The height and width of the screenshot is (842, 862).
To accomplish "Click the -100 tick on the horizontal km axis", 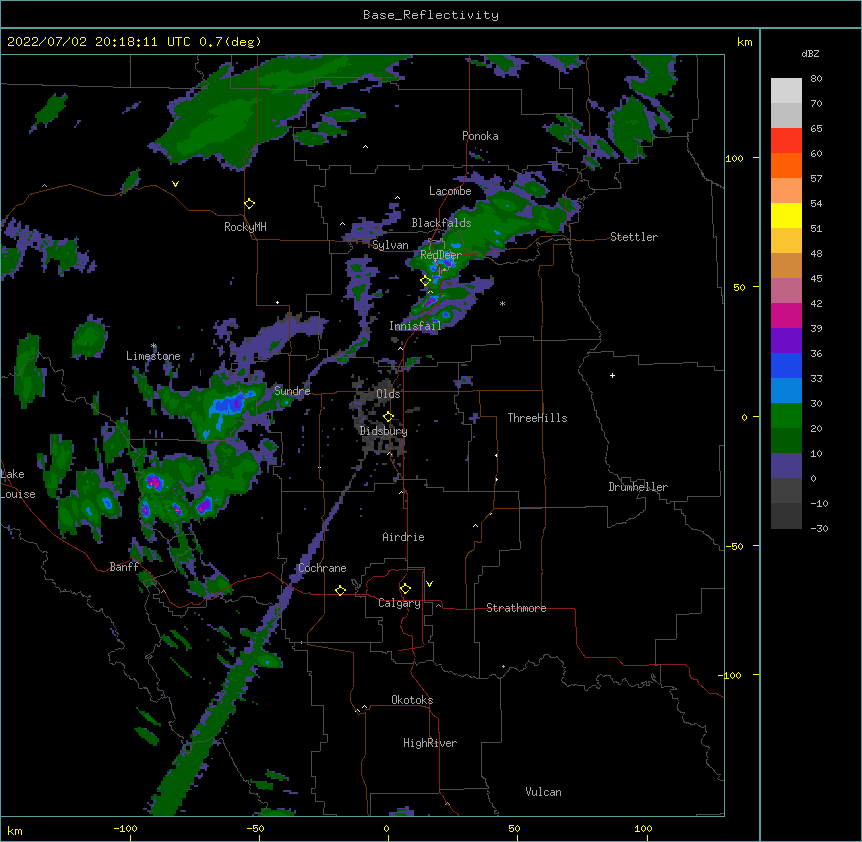I will 125,829.
